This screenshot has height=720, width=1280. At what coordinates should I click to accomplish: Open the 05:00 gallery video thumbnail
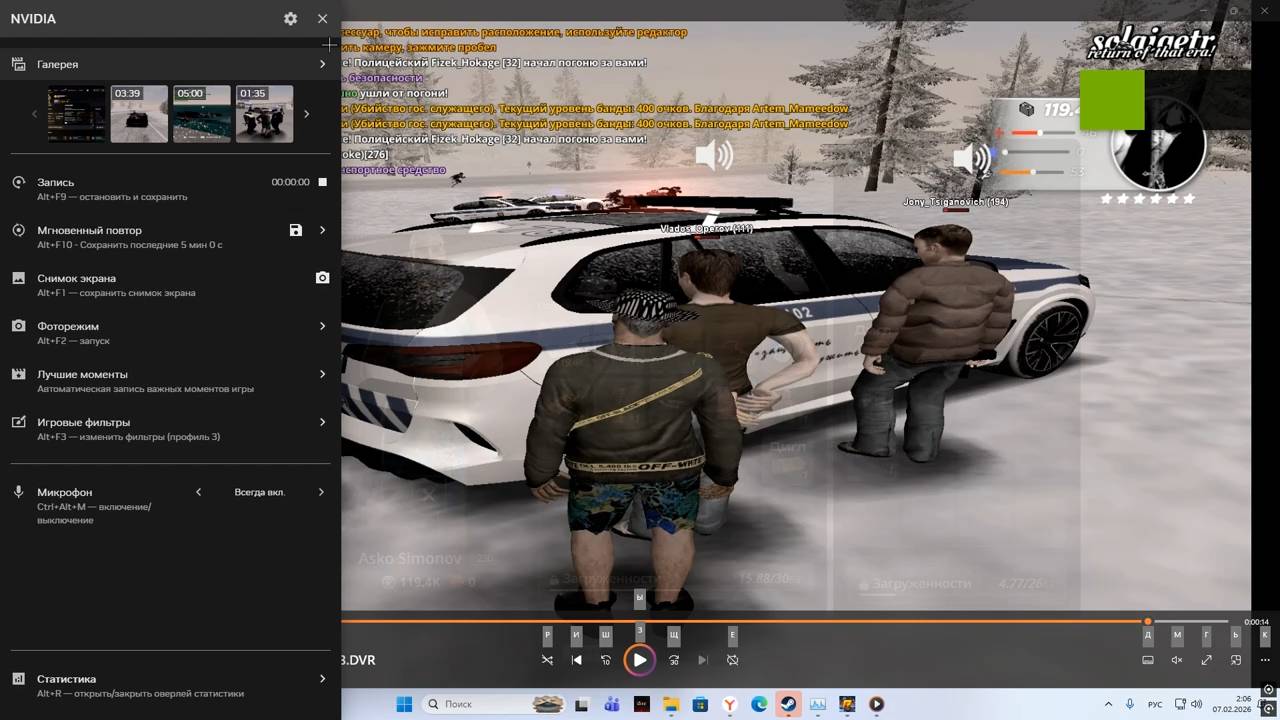coord(202,113)
